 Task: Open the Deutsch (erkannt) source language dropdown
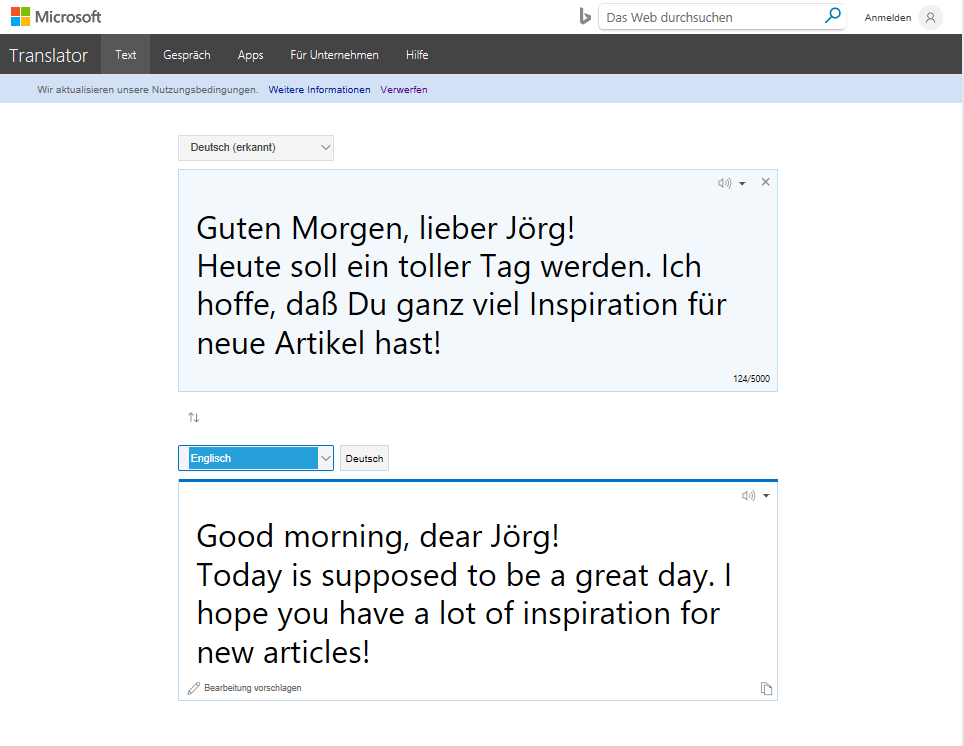coord(256,148)
